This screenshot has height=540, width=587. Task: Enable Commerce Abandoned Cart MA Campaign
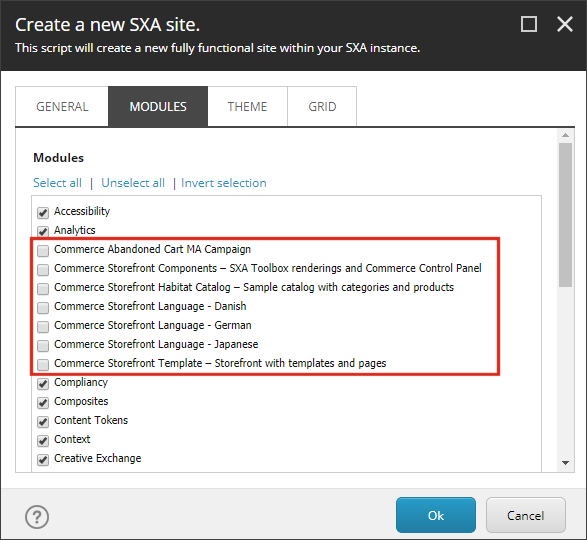point(43,251)
